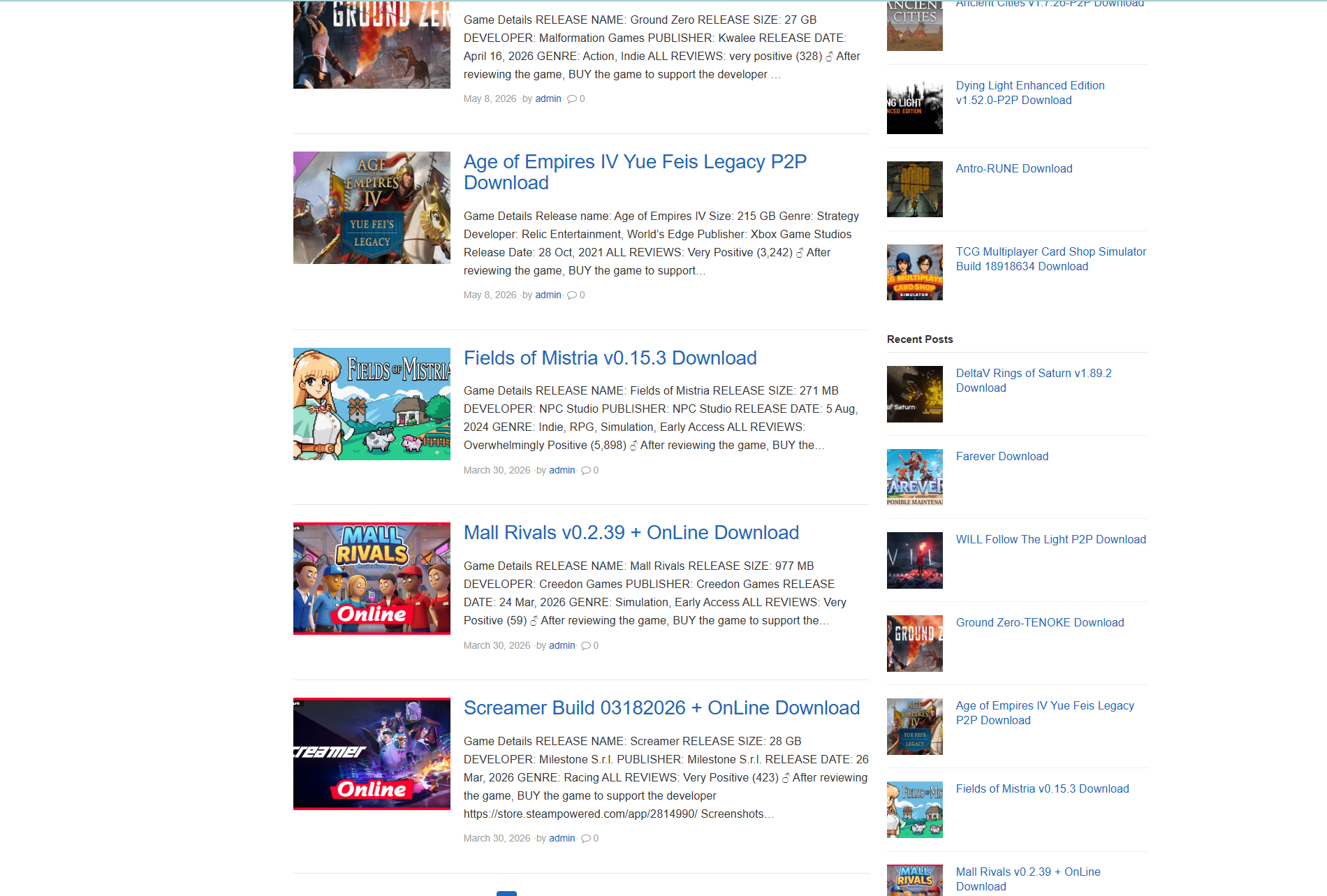Open large Age of Empires IV post thumbnail
The height and width of the screenshot is (896, 1327).
point(372,208)
